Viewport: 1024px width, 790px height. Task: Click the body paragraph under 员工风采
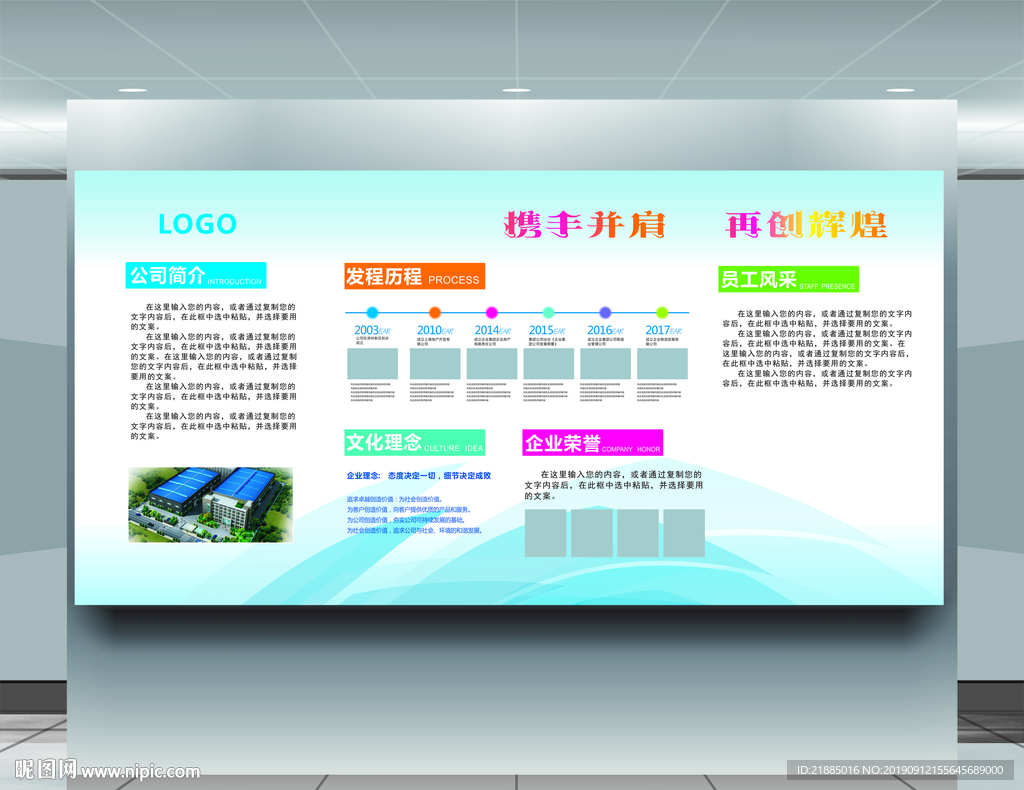coord(817,349)
